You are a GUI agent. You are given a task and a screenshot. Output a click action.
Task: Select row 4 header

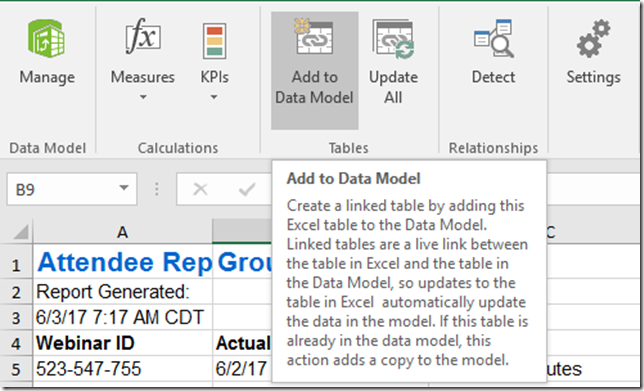click(x=16, y=343)
